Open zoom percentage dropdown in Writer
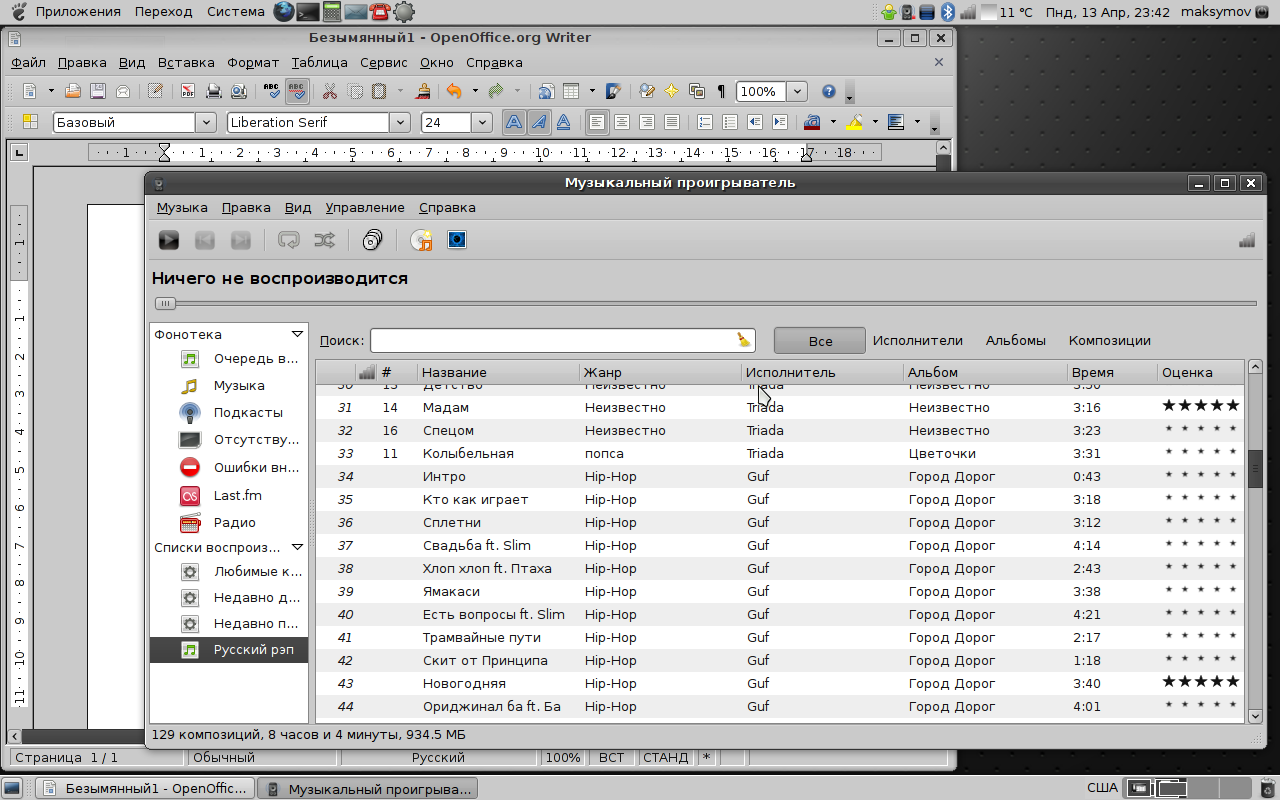The width and height of the screenshot is (1280, 800). [x=797, y=92]
